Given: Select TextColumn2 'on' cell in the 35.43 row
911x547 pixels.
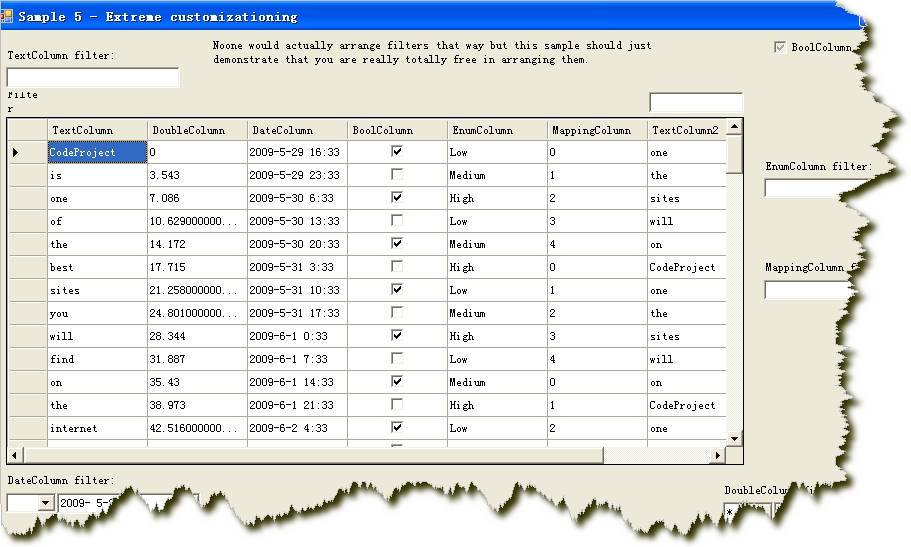Looking at the screenshot, I should [686, 382].
